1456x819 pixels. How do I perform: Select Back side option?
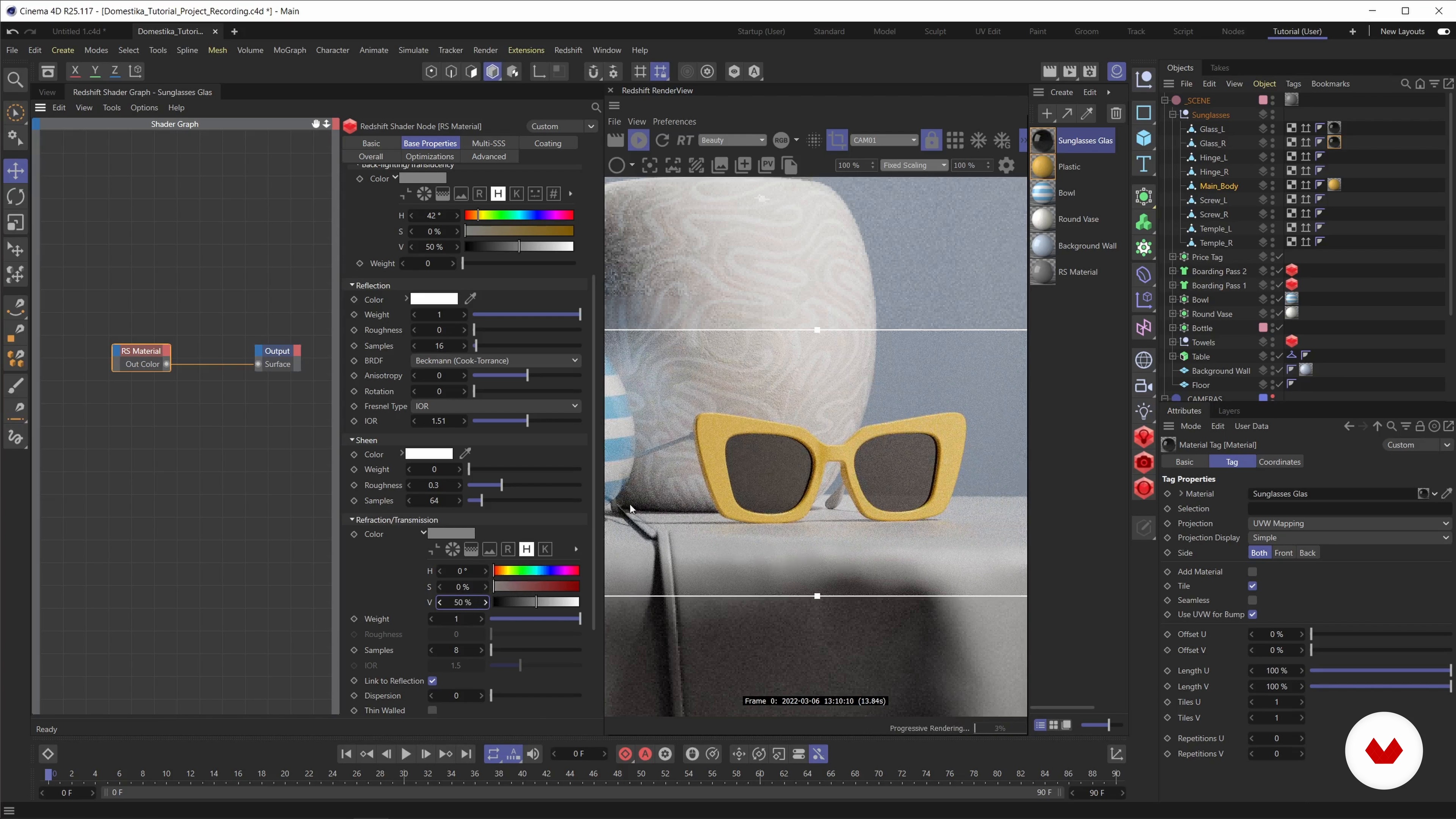1307,553
